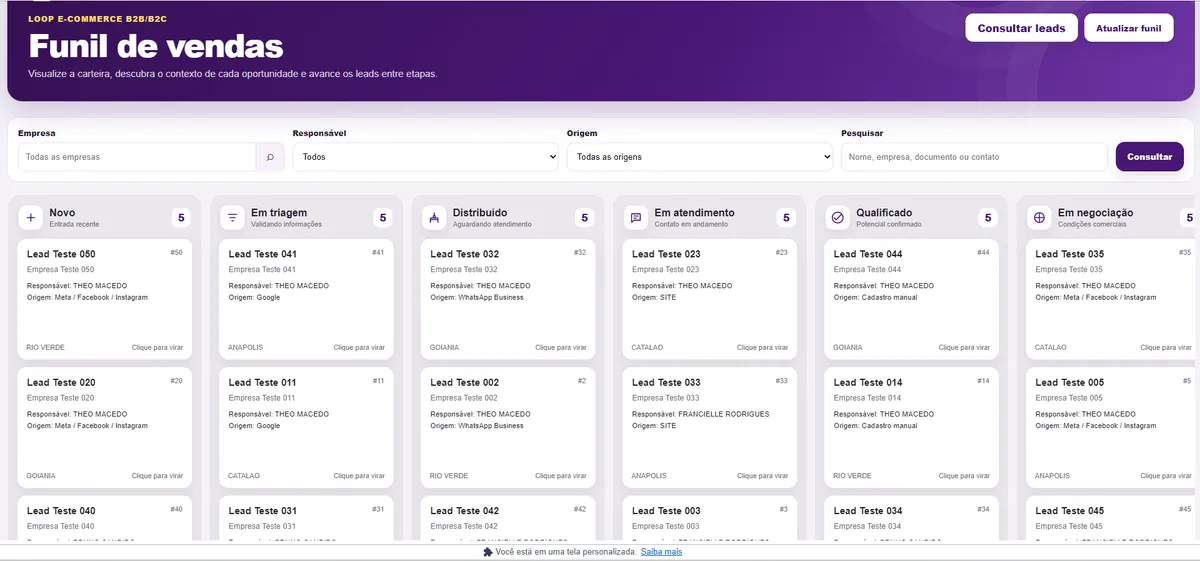Click the Lead Teste 005 title
This screenshot has width=1200, height=561.
point(1070,383)
